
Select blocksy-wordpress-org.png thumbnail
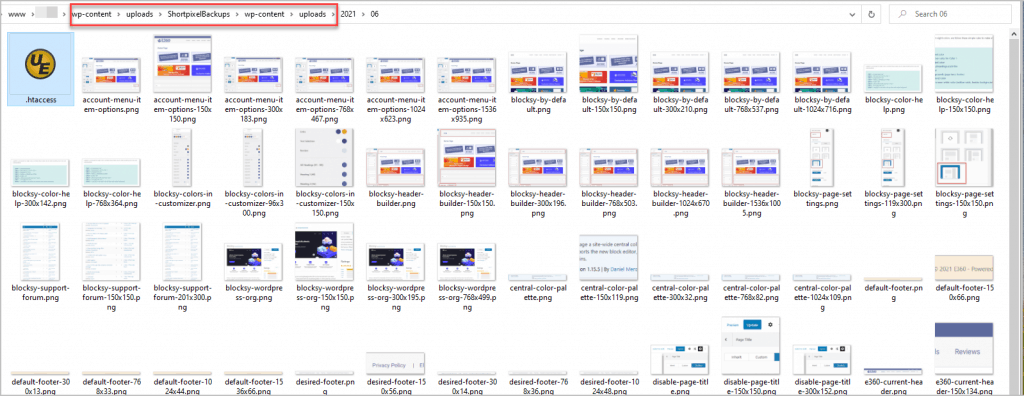[x=253, y=263]
